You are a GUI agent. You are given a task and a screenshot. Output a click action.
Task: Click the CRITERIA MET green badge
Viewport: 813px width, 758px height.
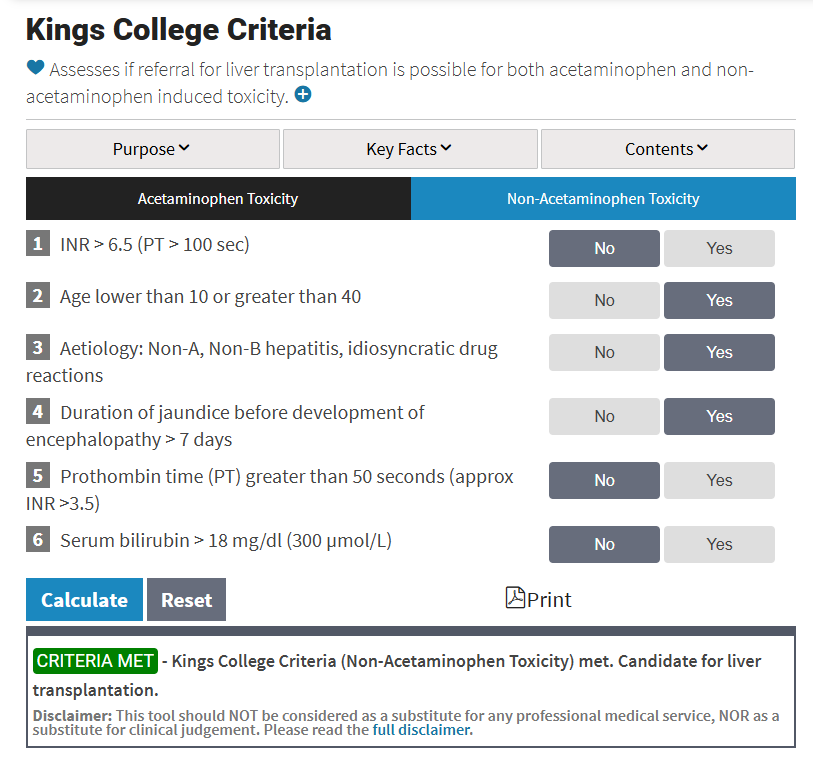[x=95, y=661]
